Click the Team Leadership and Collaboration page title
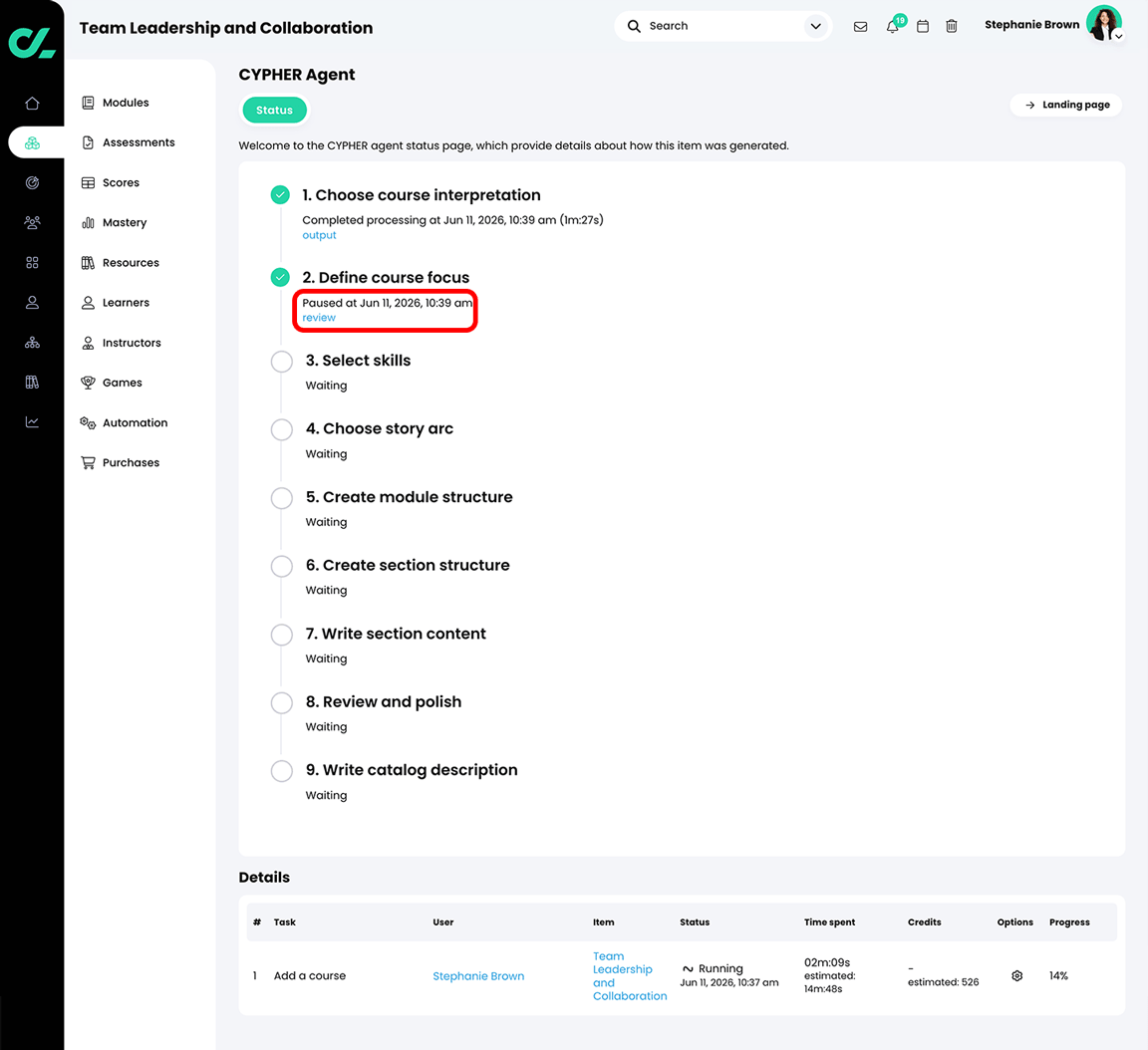The height and width of the screenshot is (1050, 1148). pos(226,28)
